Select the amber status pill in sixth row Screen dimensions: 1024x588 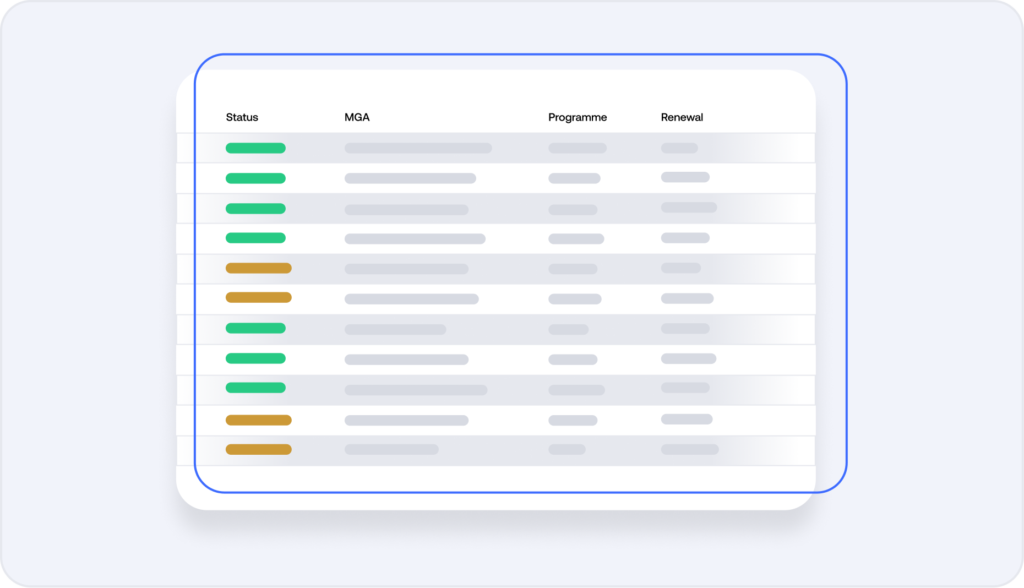pos(258,298)
